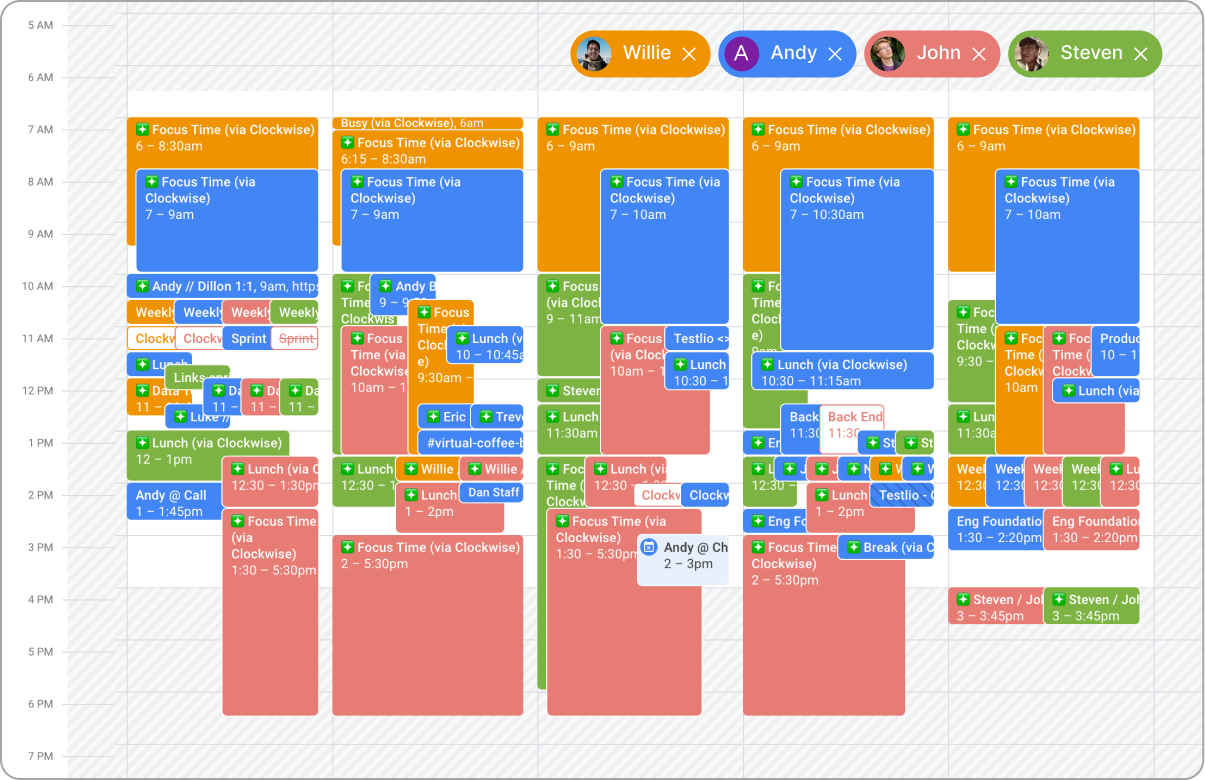The image size is (1205, 780).
Task: Open the '#virtual-coffee-b' event
Action: pyautogui.click(x=470, y=441)
